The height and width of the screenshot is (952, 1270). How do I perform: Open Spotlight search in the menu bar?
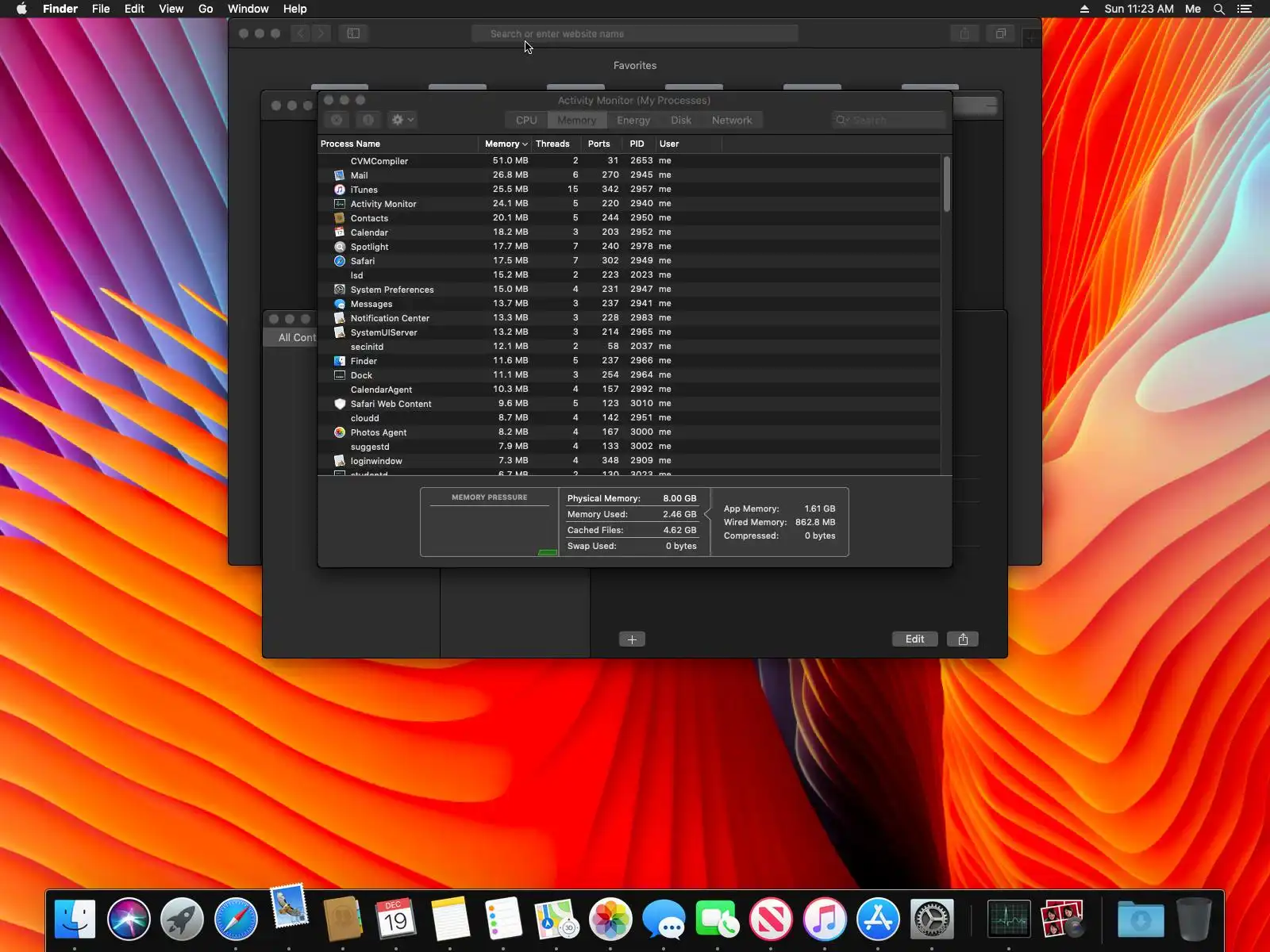[1219, 9]
